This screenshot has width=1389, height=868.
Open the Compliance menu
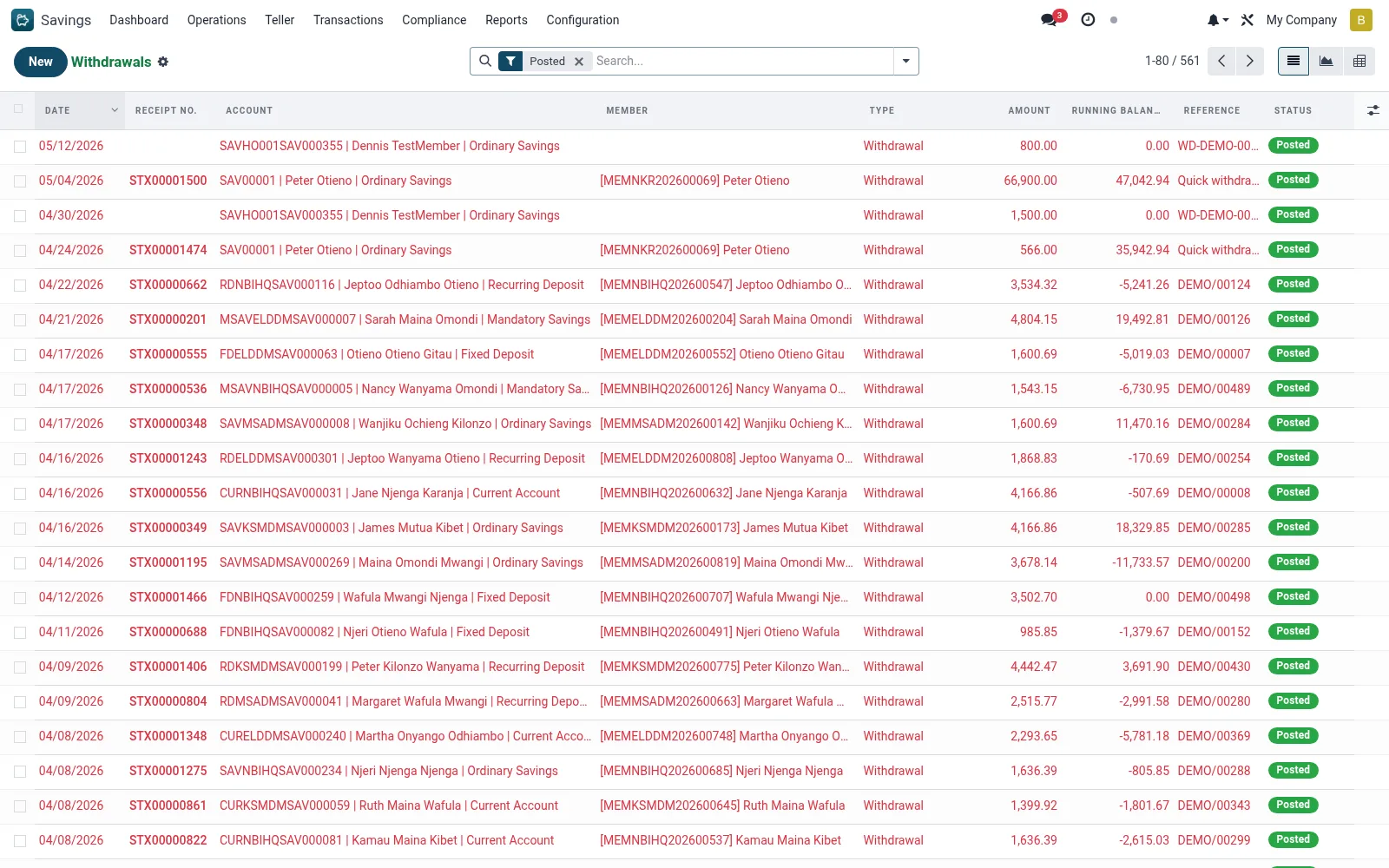[x=434, y=20]
